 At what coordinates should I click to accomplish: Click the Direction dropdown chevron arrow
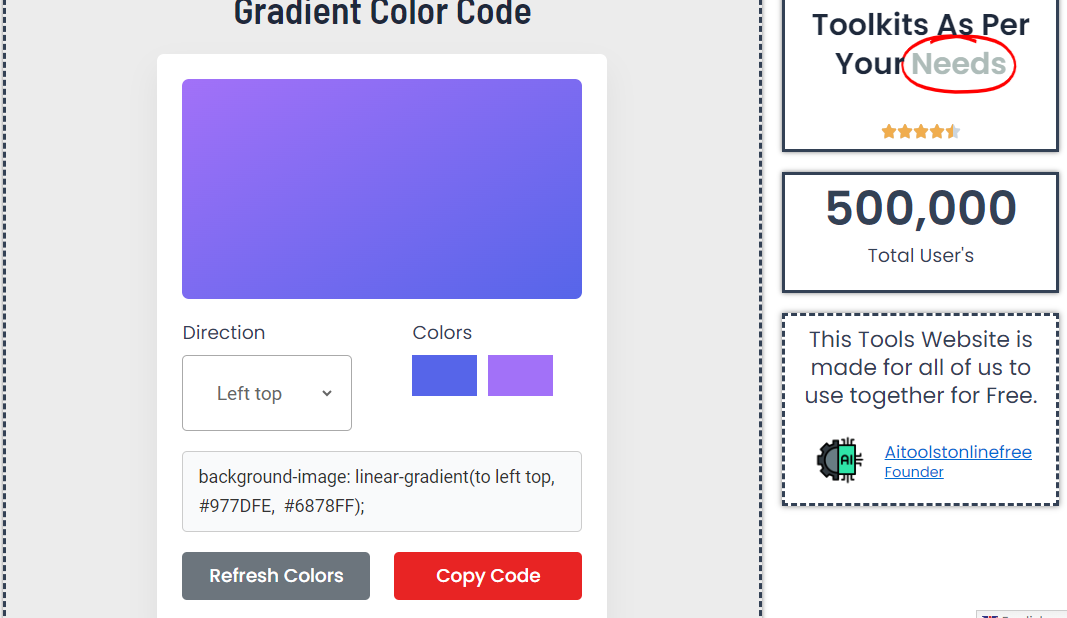pyautogui.click(x=326, y=393)
